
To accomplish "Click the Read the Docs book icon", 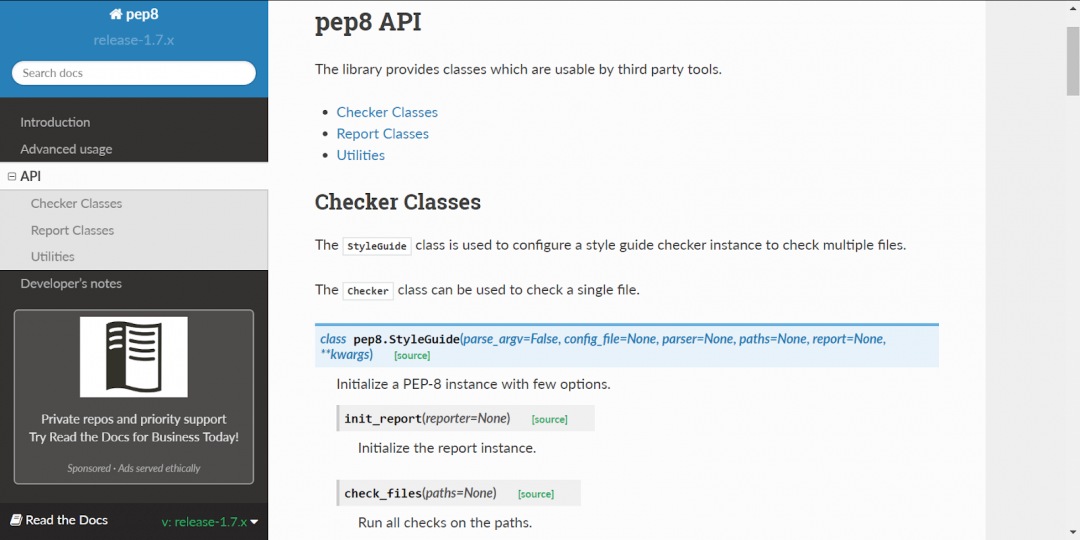I will pos(16,520).
